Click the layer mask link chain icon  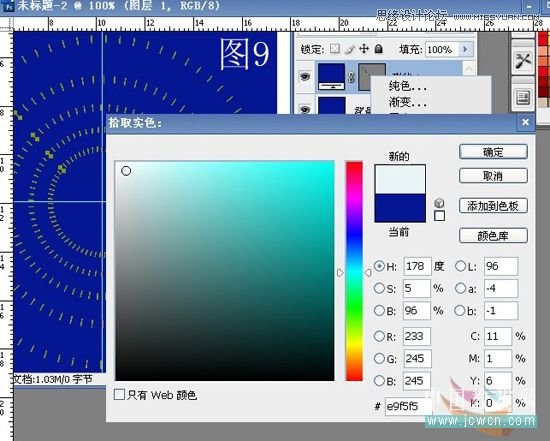[x=351, y=77]
